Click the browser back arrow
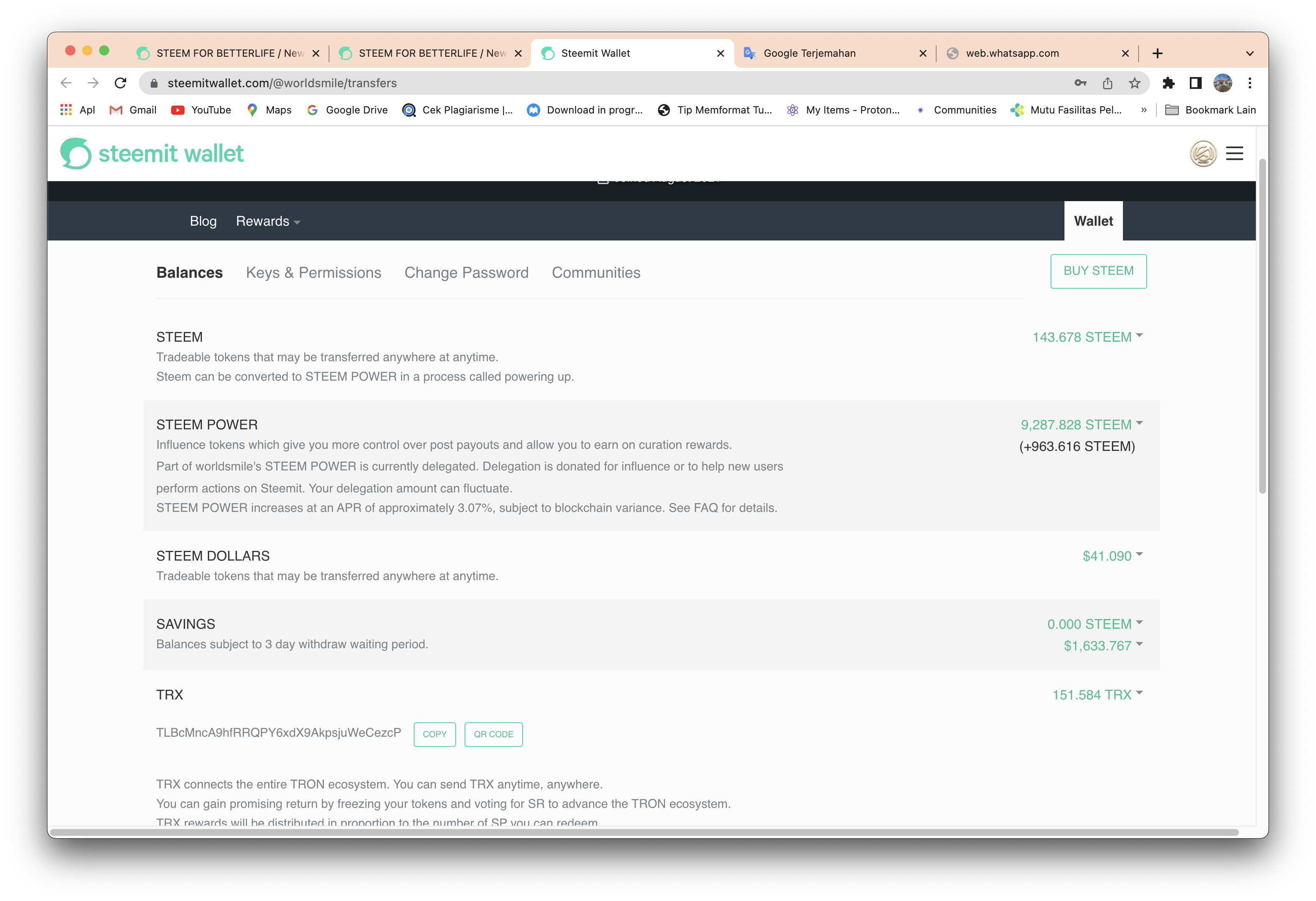Image resolution: width=1316 pixels, height=901 pixels. [66, 83]
